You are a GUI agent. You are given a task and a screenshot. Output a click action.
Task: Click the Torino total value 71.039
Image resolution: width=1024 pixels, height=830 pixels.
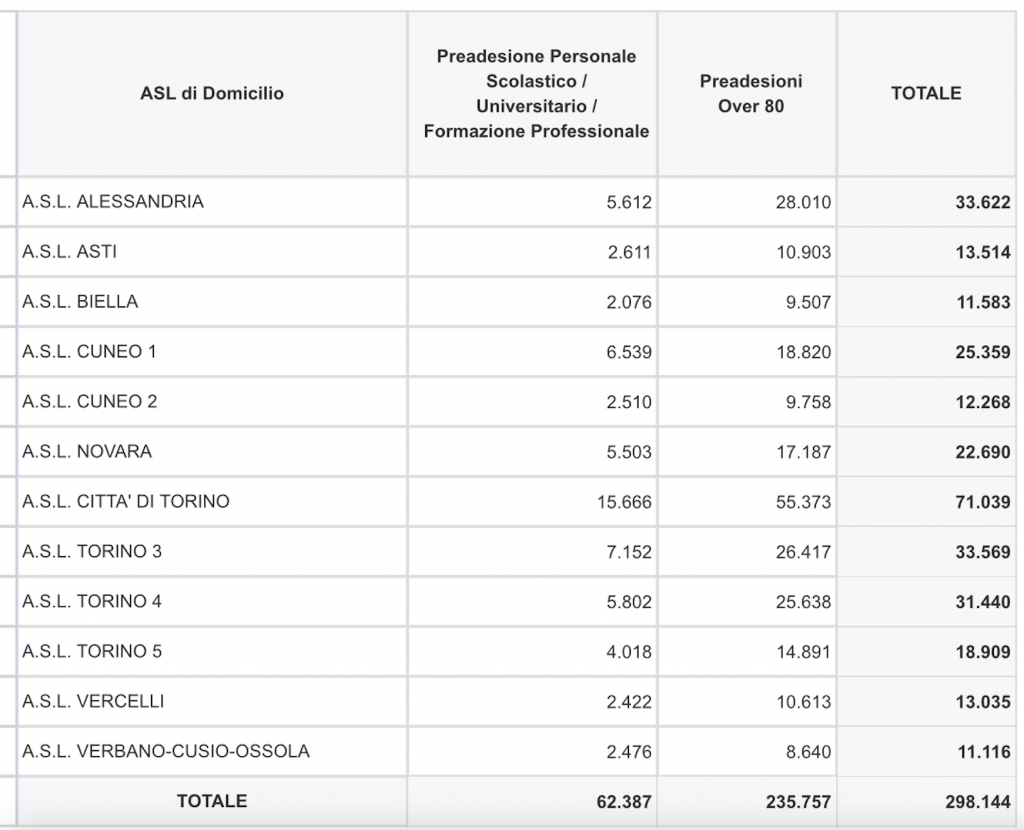[x=983, y=502]
